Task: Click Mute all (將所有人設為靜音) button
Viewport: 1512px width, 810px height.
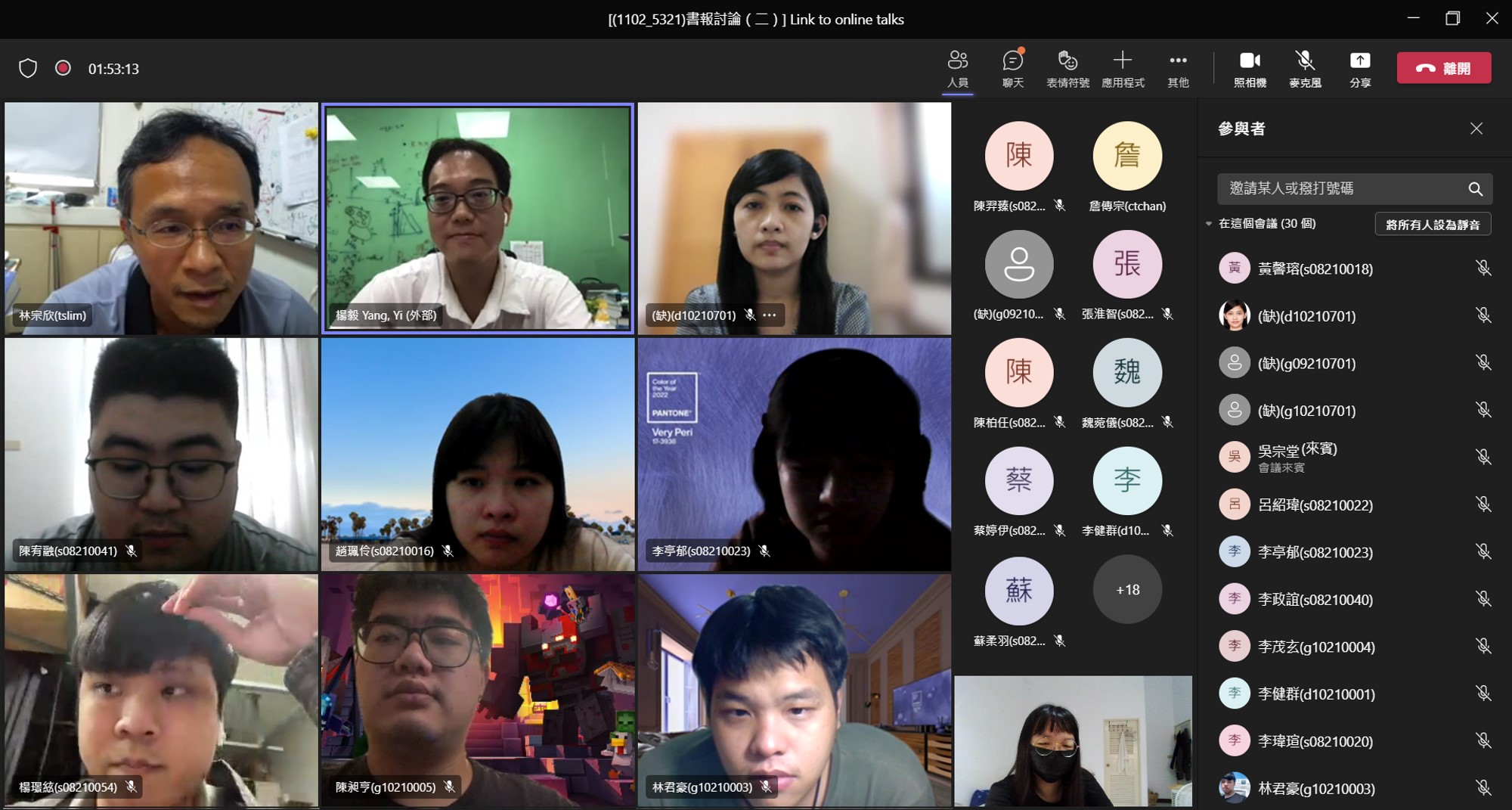Action: pyautogui.click(x=1432, y=225)
